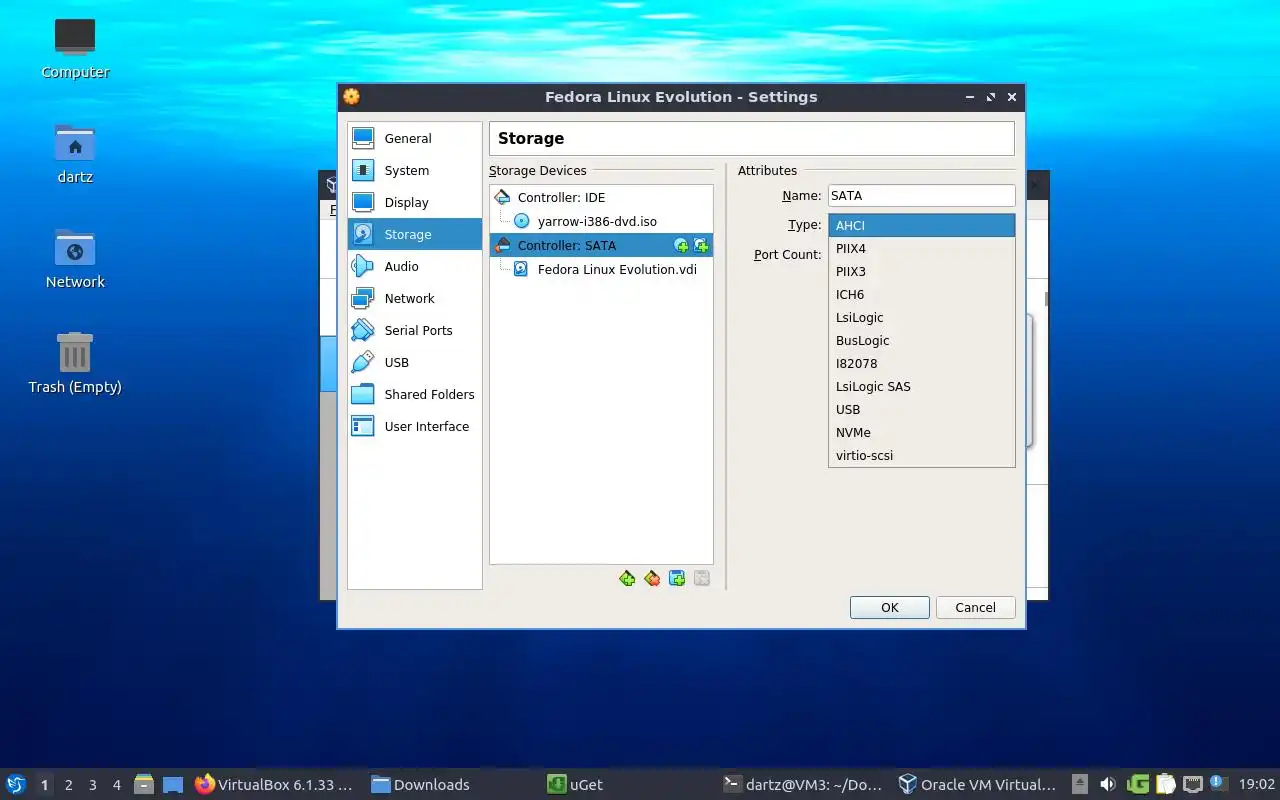Switch to workspace 4
This screenshot has width=1280, height=800.
click(117, 785)
